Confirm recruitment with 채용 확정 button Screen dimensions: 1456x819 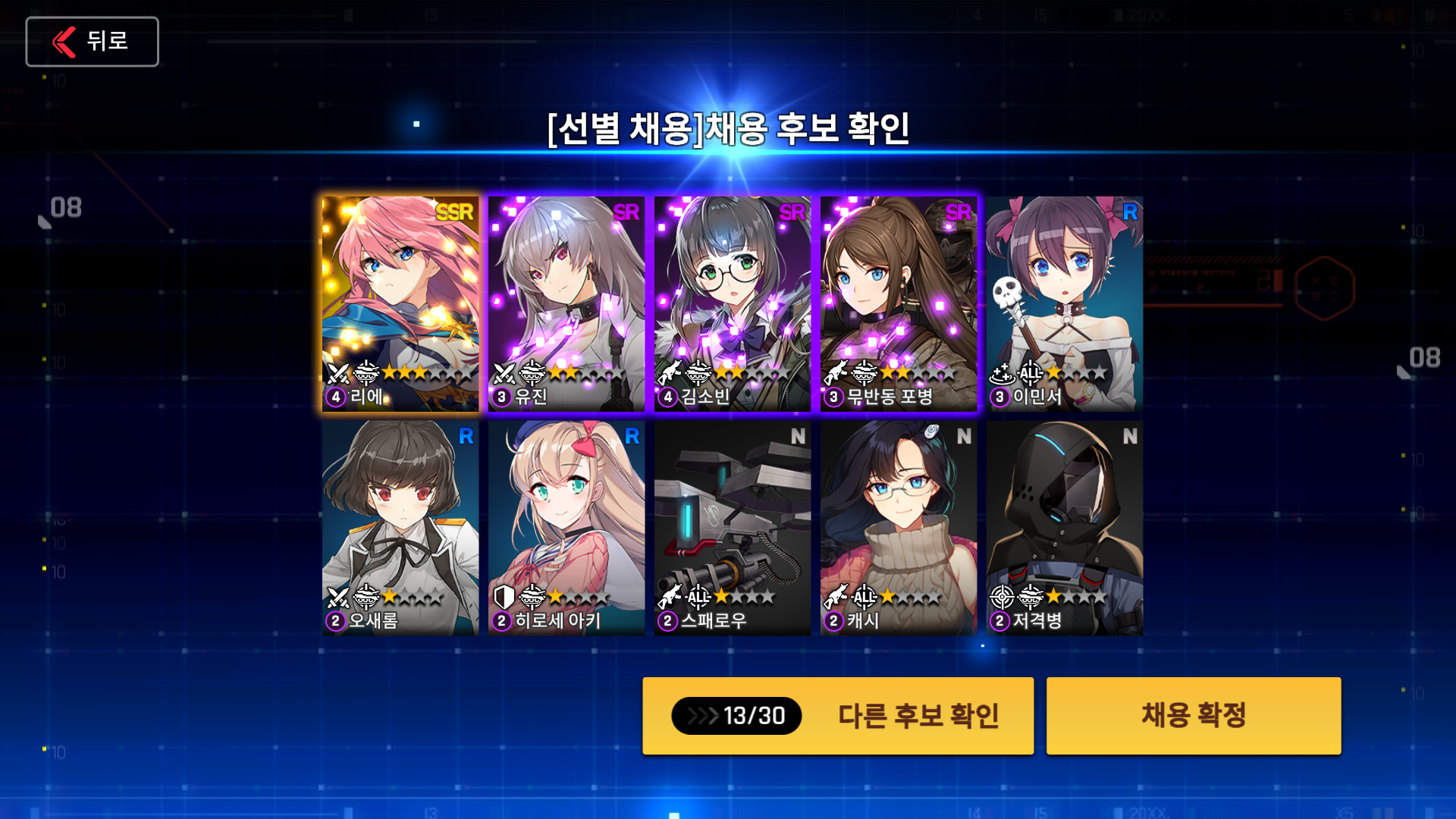(x=1194, y=715)
